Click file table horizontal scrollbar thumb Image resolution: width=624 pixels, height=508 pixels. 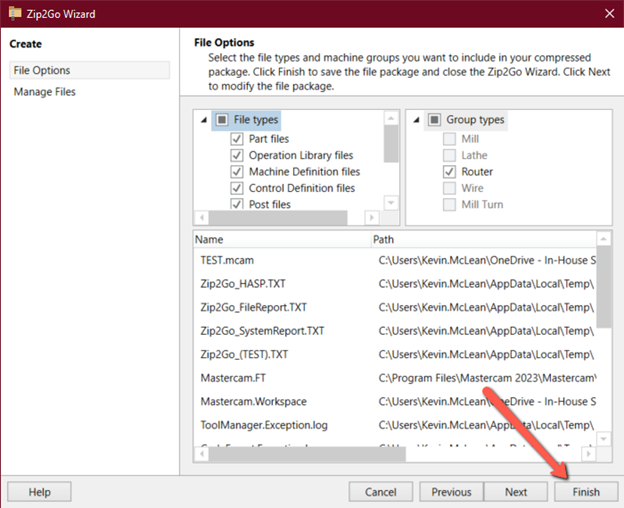[x=307, y=454]
